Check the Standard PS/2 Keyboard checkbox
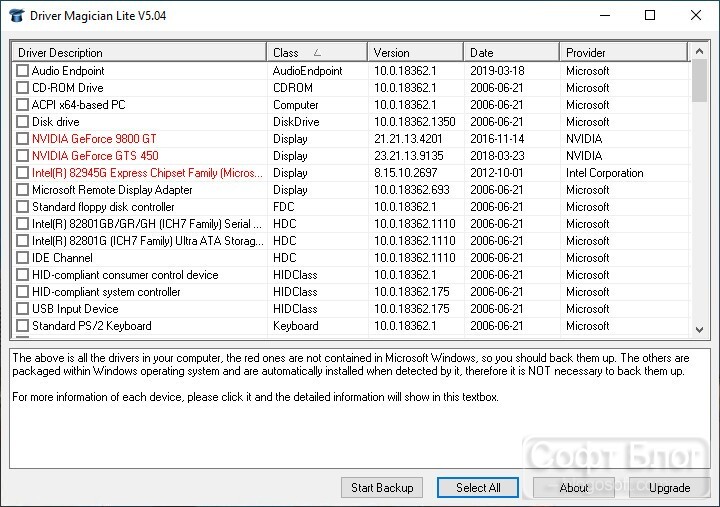 [22, 326]
